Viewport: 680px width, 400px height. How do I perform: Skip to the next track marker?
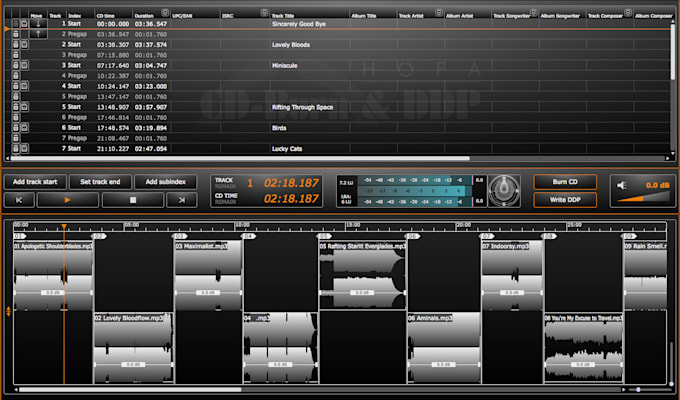point(180,200)
